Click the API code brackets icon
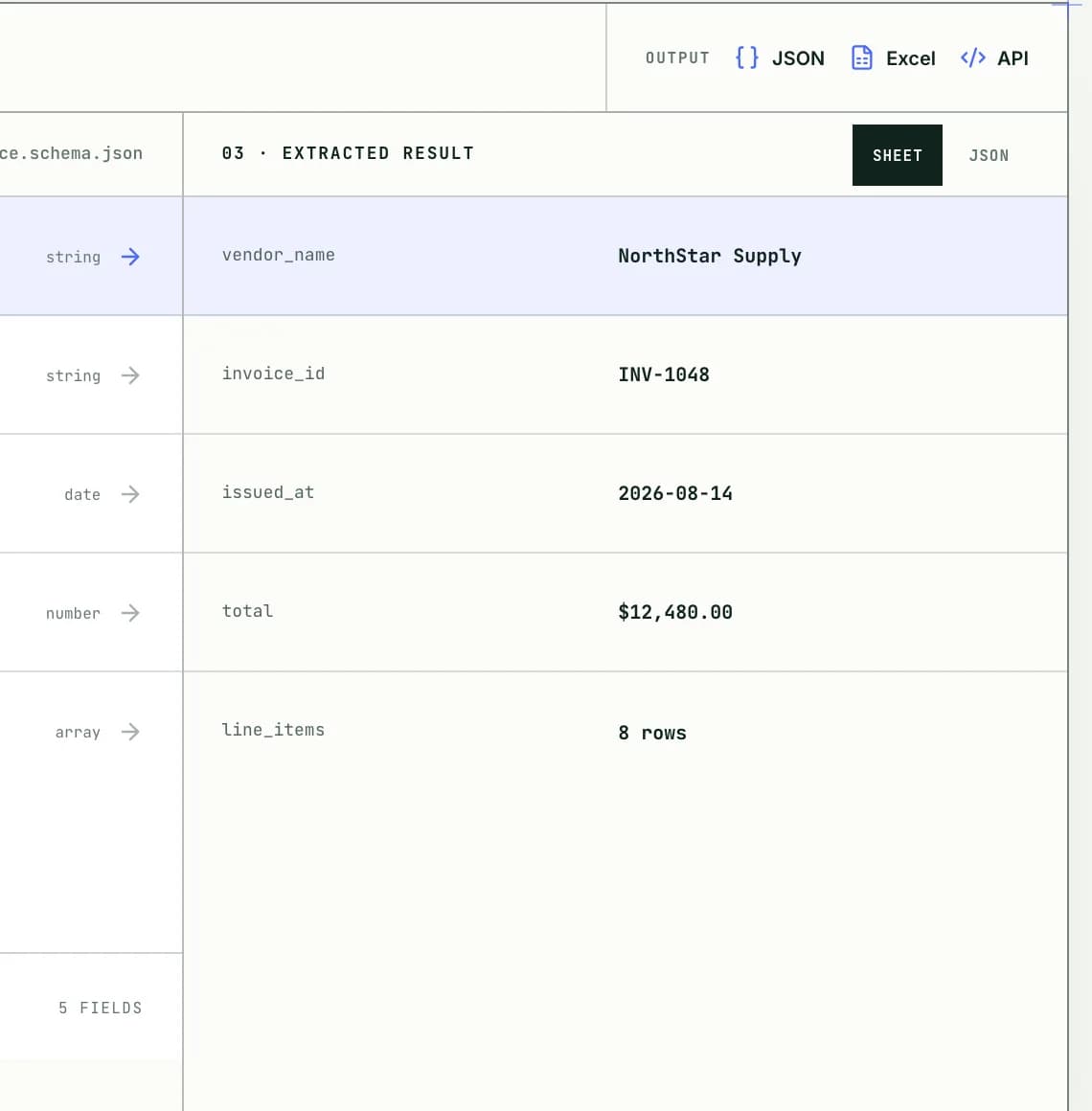1092x1111 pixels. (x=973, y=57)
